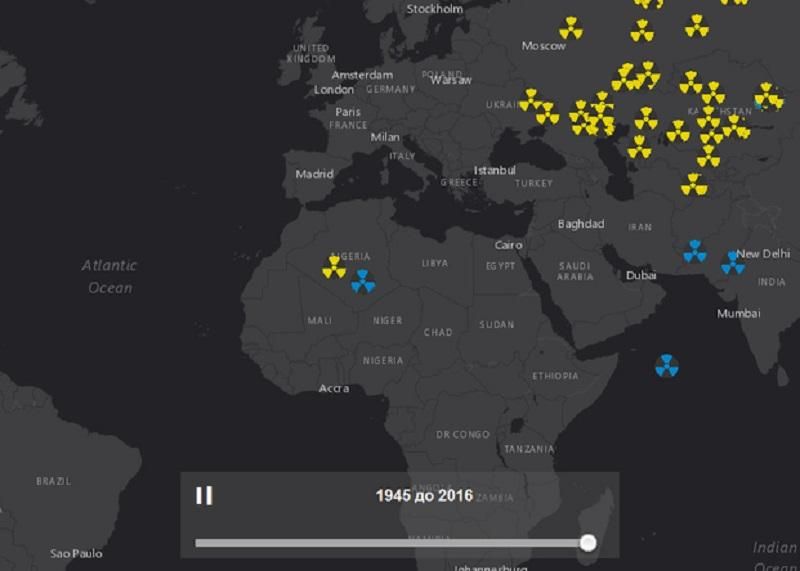Select the leftmost yellow marker in Ukraine

pos(530,99)
